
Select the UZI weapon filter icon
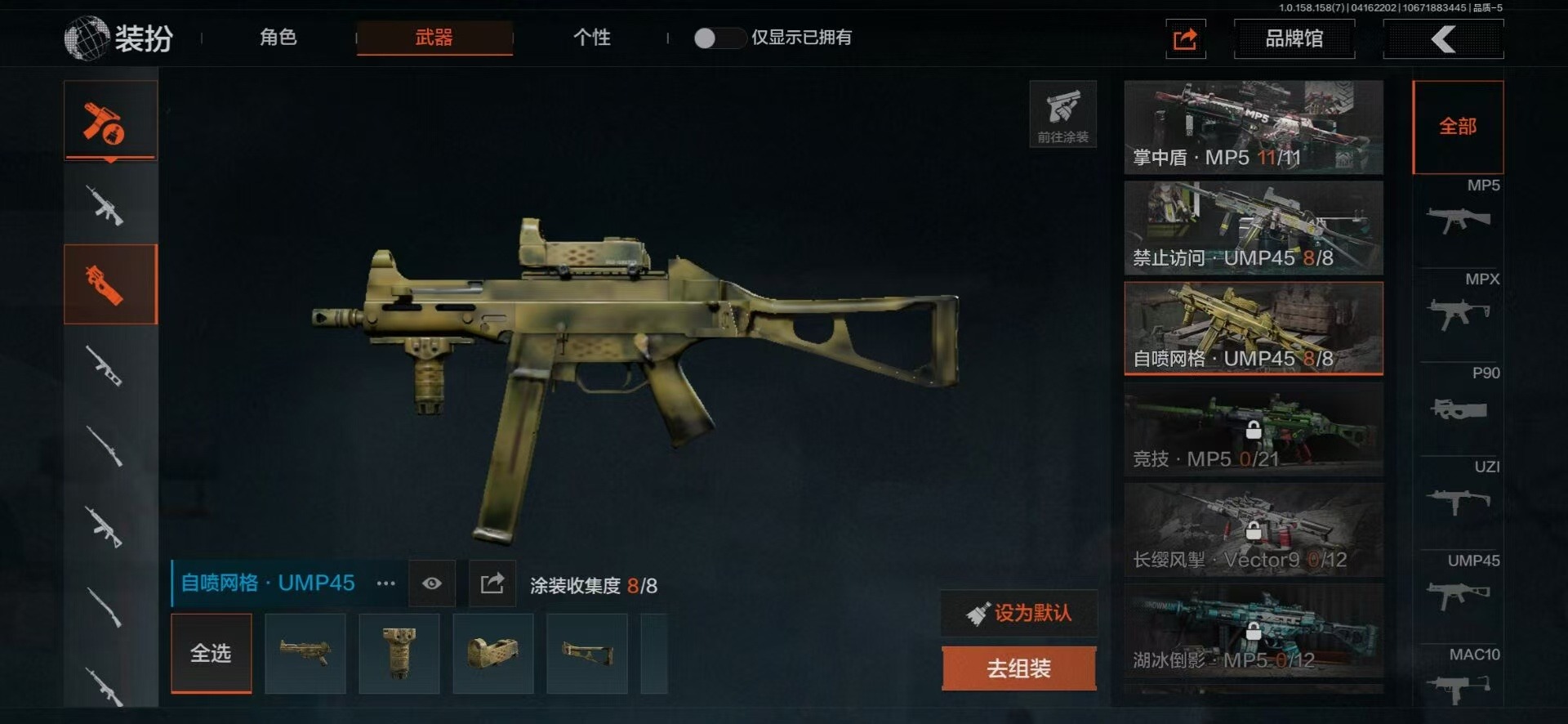click(1459, 501)
